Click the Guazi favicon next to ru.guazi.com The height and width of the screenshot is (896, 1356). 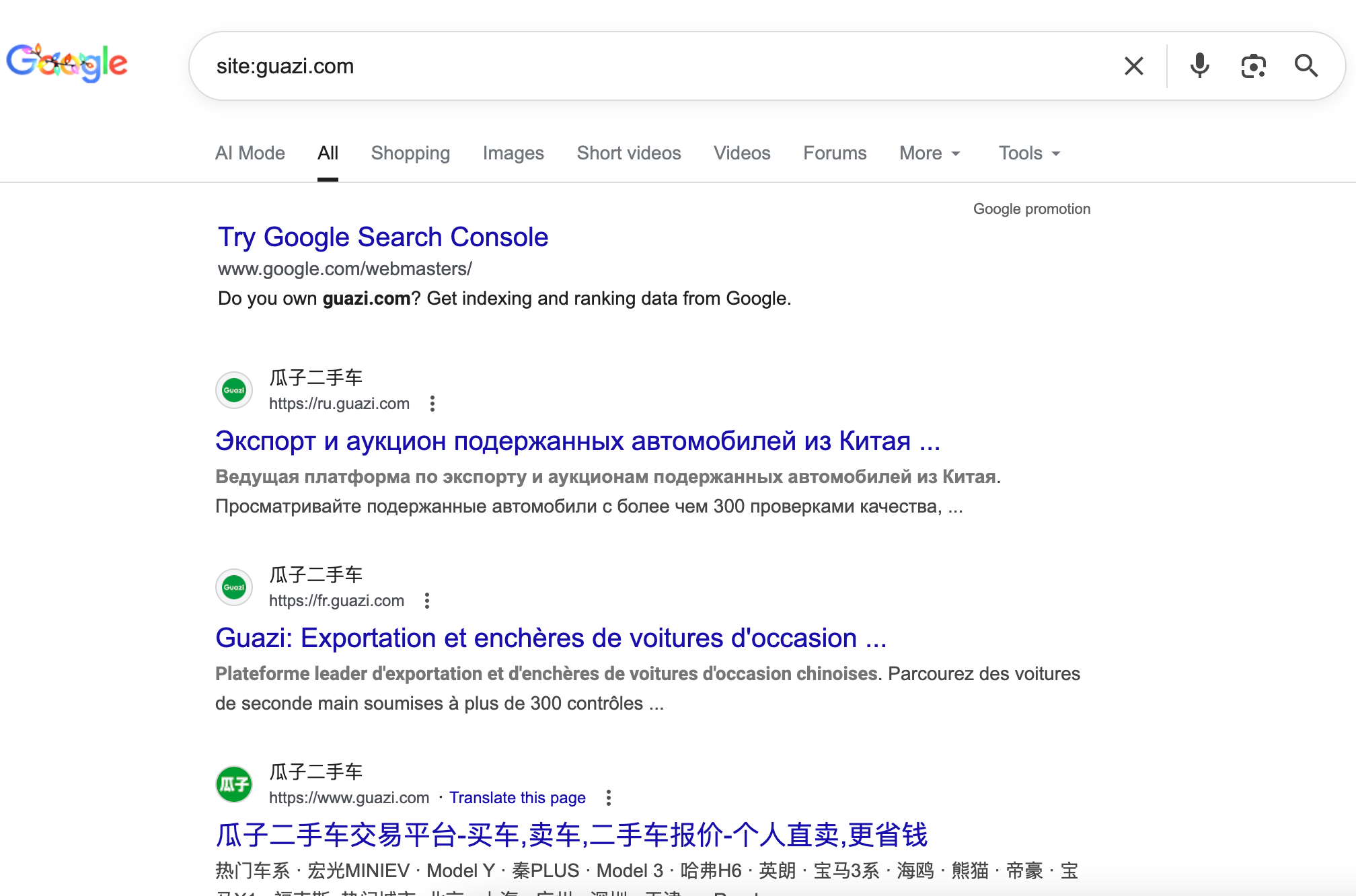[x=233, y=390]
